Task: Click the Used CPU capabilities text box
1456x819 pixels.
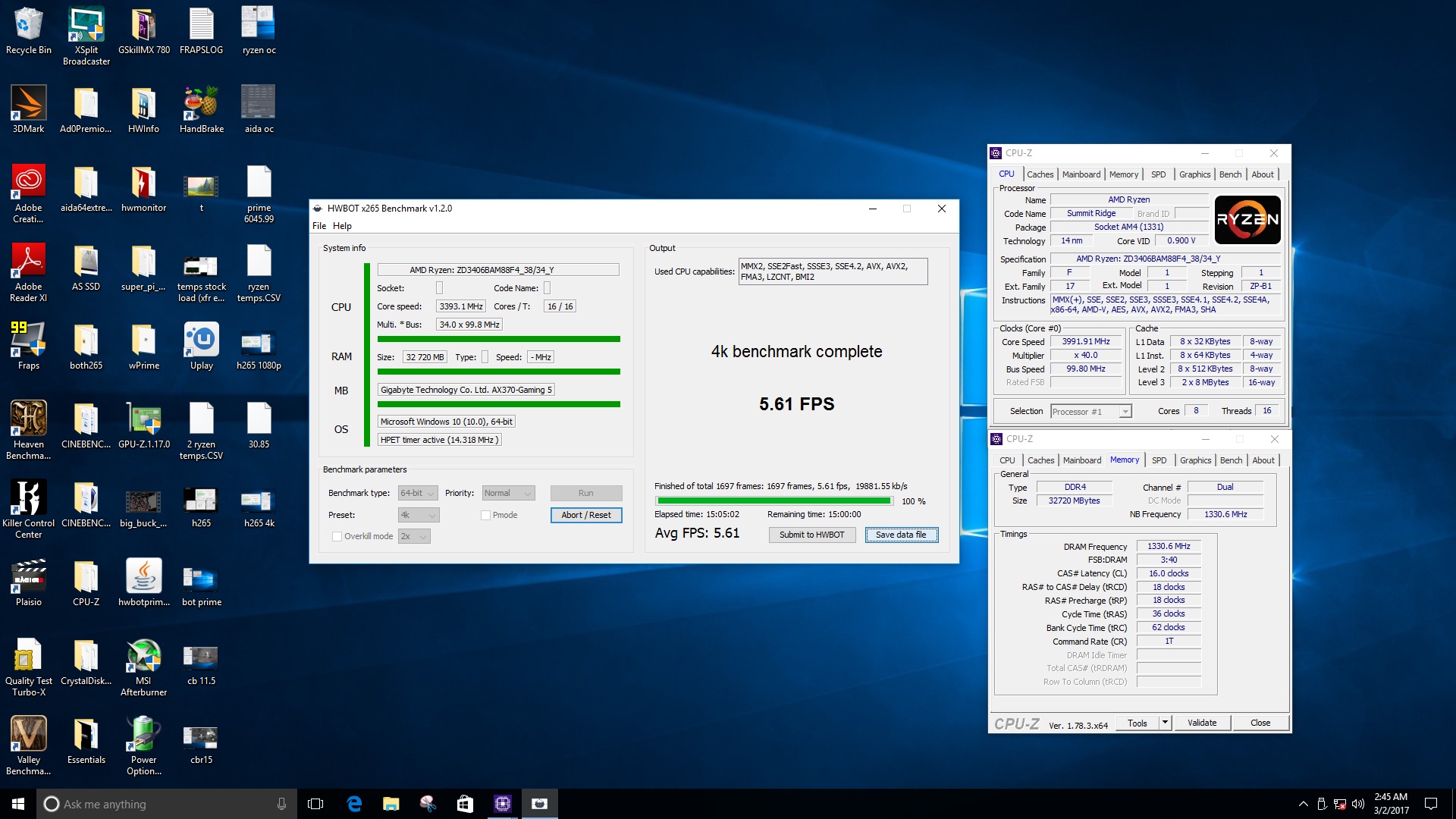Action: pyautogui.click(x=833, y=272)
